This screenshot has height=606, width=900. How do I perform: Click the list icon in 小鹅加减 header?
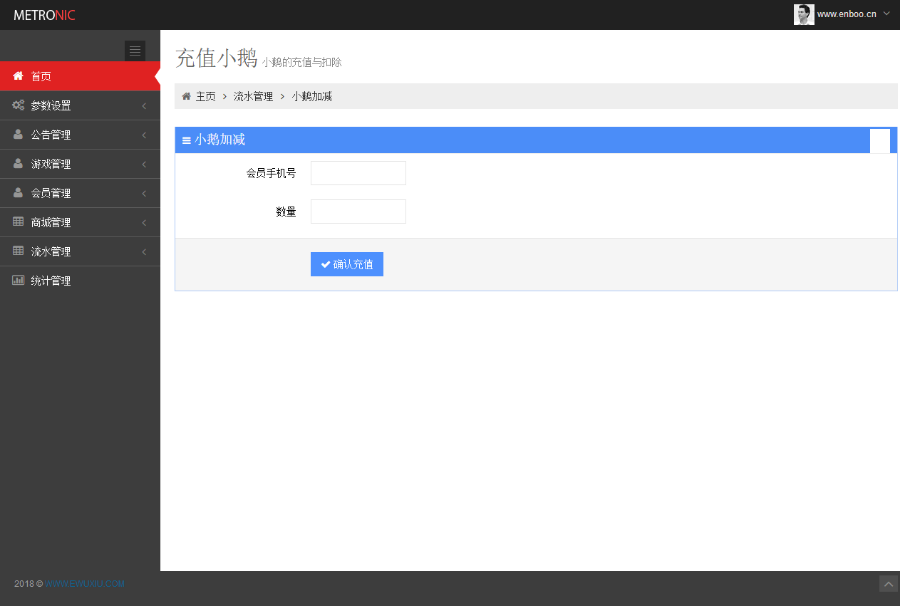tap(186, 141)
